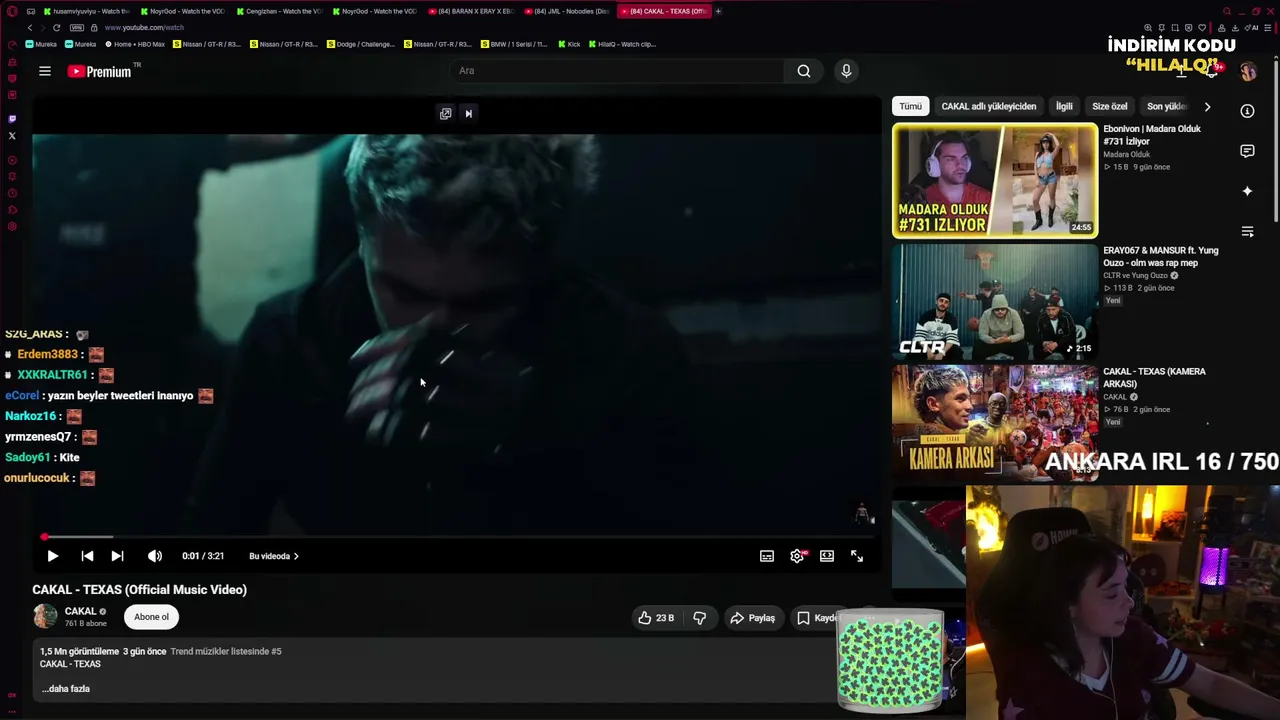Show more filter chips with right arrow
The width and height of the screenshot is (1280, 720).
1207,106
